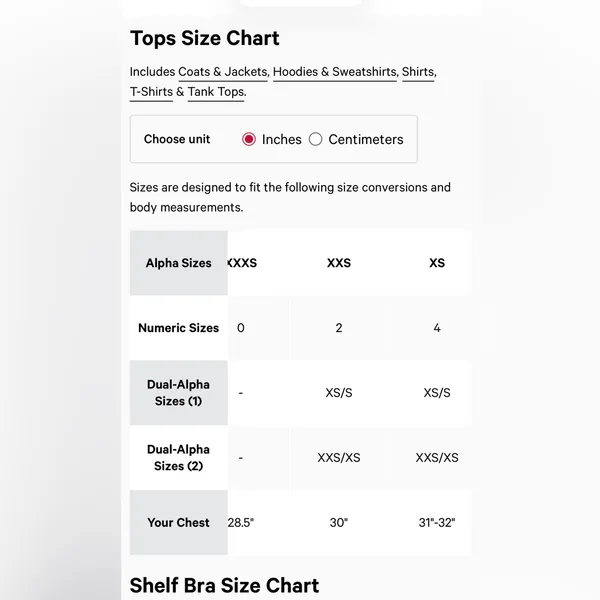The image size is (600, 600).
Task: Select the XS alpha size cell
Action: (x=437, y=263)
